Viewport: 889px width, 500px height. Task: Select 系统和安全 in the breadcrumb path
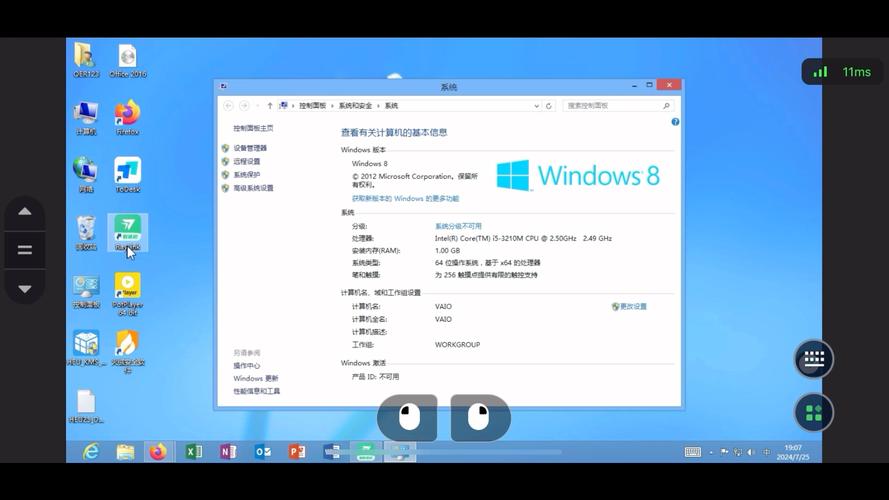tap(355, 105)
